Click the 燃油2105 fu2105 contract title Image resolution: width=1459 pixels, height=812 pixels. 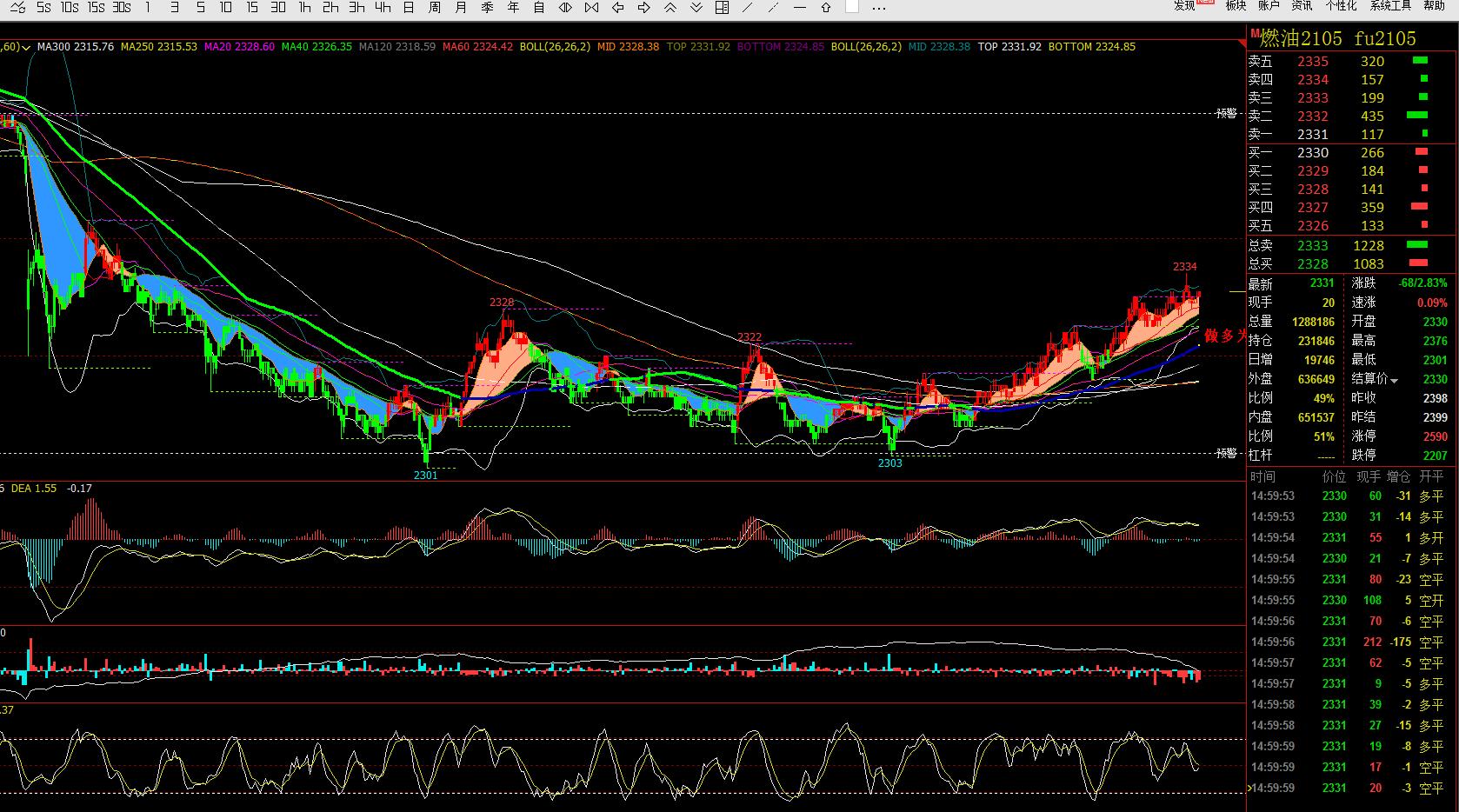pos(1338,38)
